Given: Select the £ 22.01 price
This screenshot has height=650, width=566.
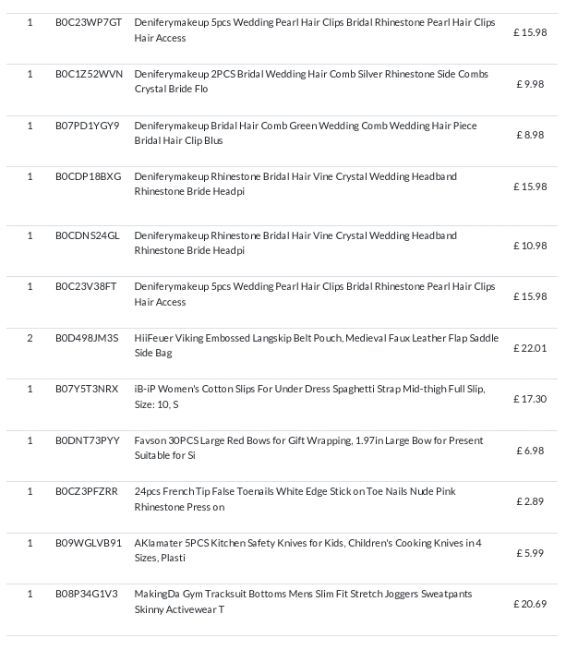Looking at the screenshot, I should pyautogui.click(x=530, y=348).
